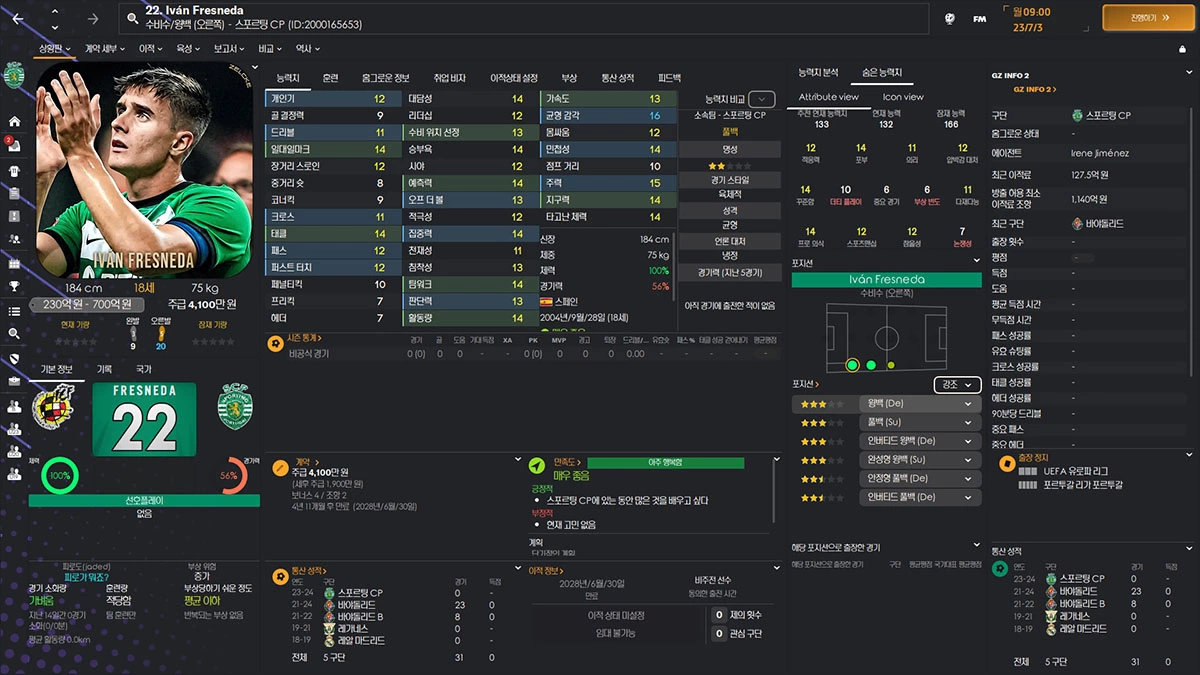Screen dimensions: 1200x675
Task: Open the tactics clipboard icon in sidebar
Action: point(14,193)
